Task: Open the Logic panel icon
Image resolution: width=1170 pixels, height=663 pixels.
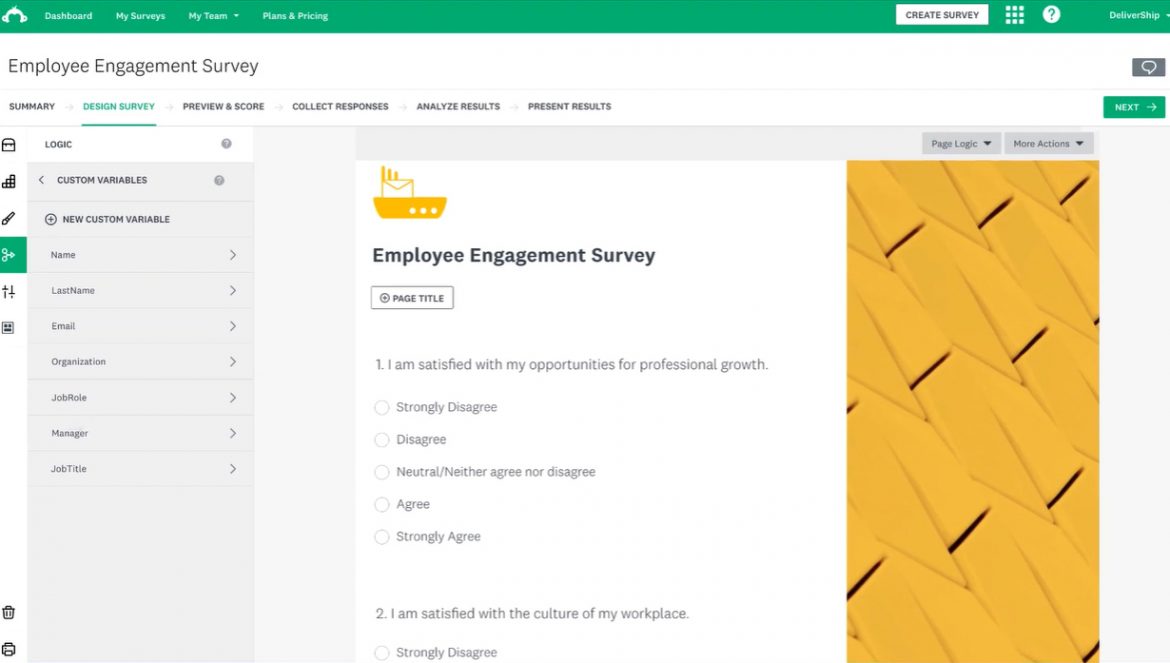Action: point(9,254)
